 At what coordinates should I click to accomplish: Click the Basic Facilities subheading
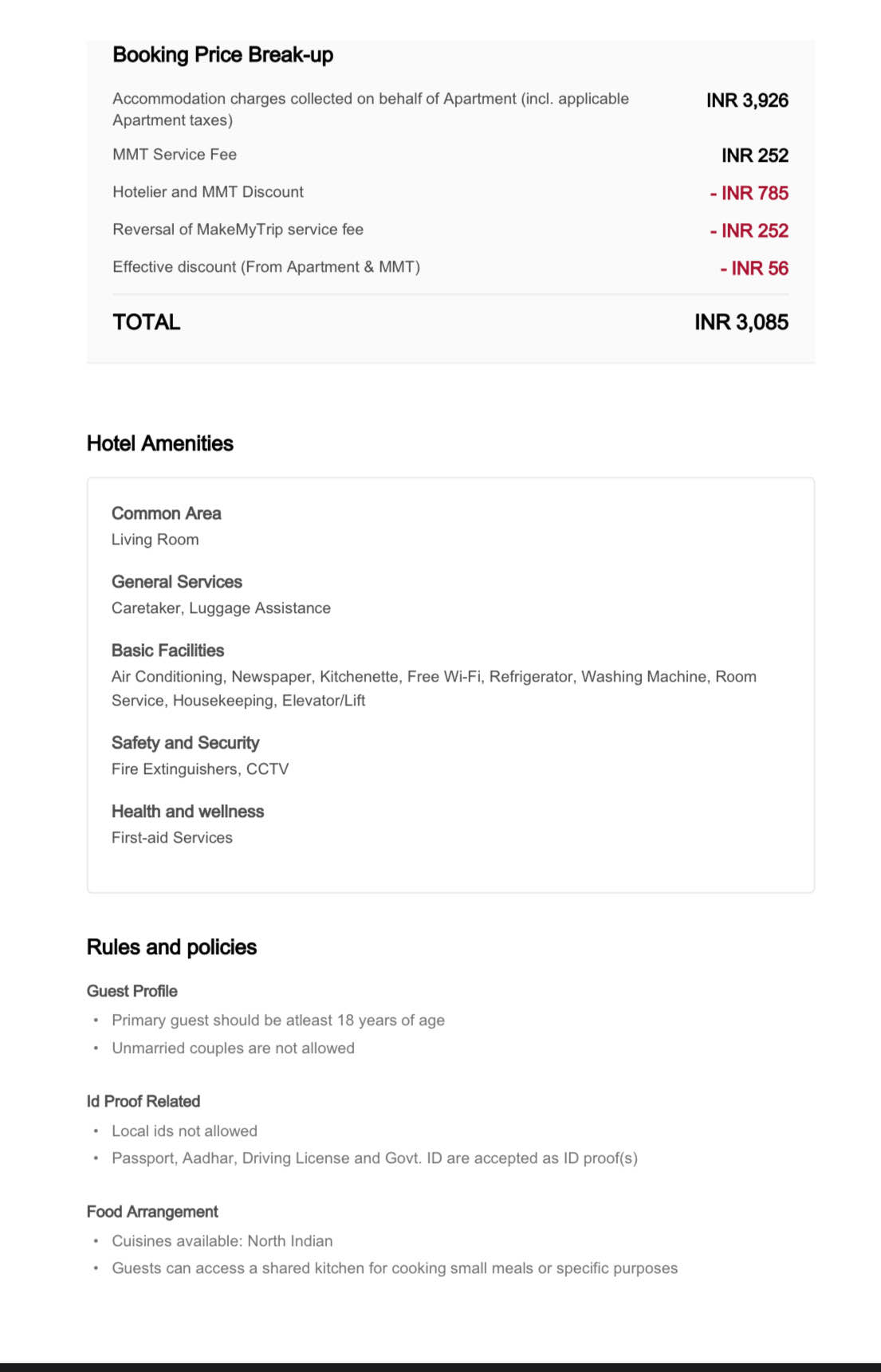167,651
